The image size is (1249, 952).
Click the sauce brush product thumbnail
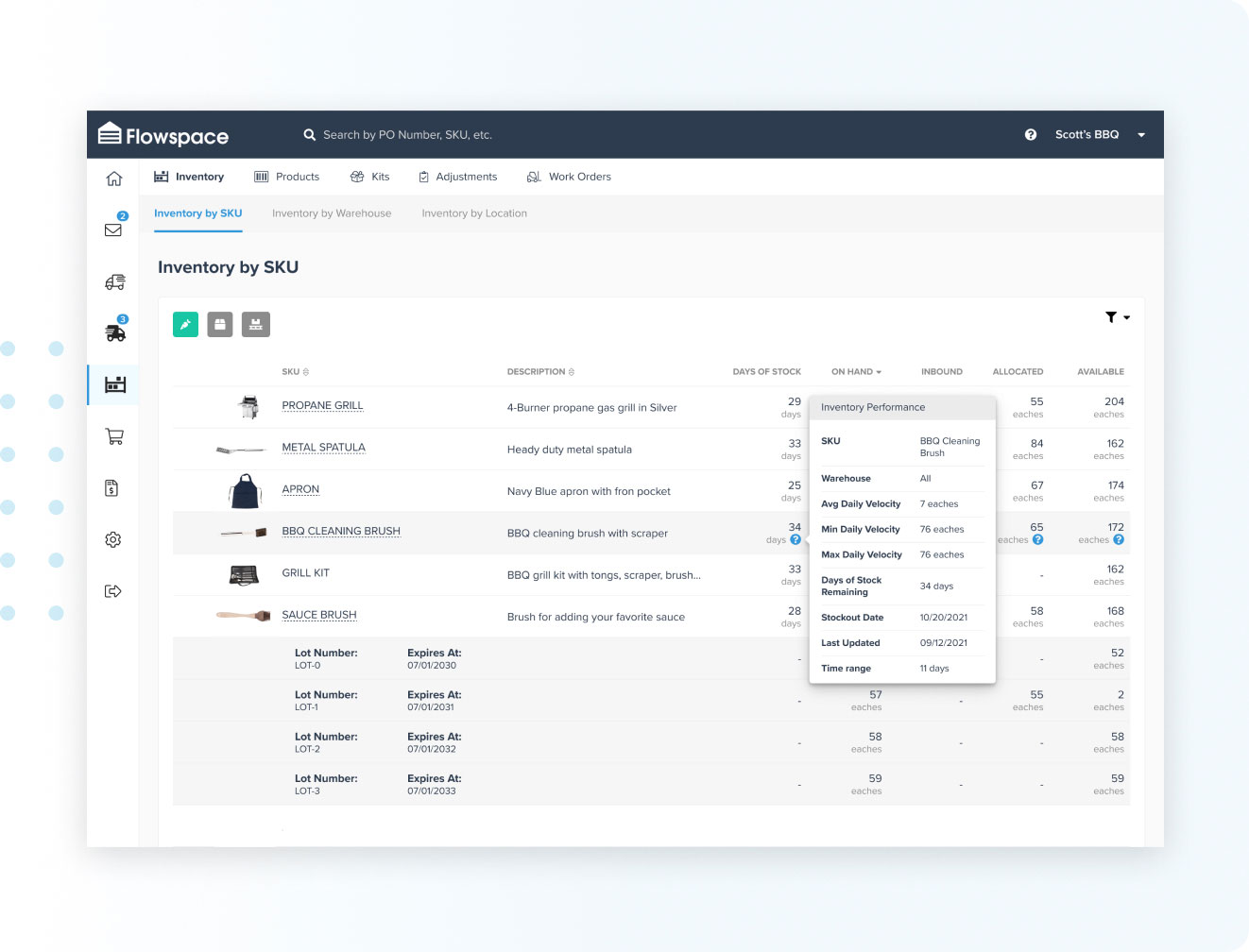pos(243,616)
